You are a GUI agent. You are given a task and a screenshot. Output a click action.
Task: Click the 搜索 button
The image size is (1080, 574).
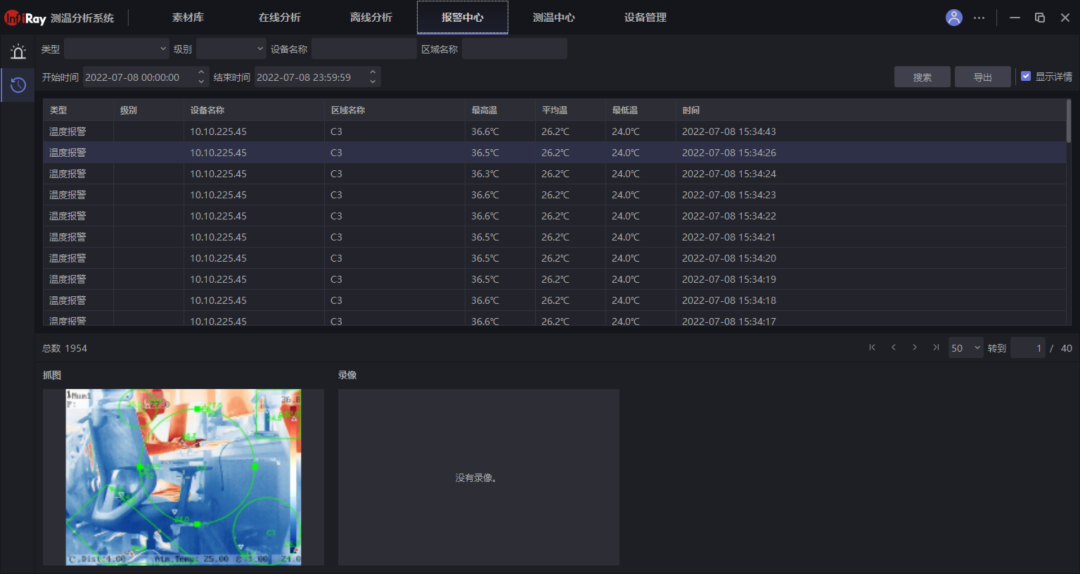coord(922,77)
